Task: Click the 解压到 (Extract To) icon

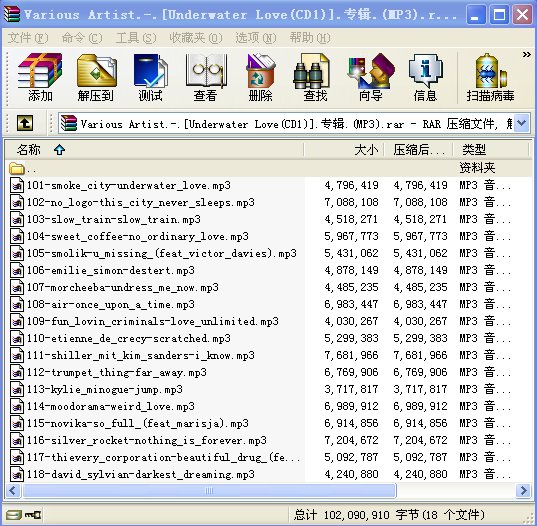Action: pos(96,77)
